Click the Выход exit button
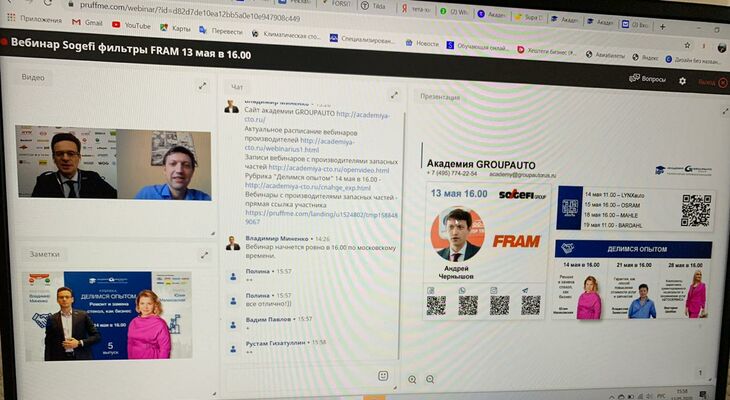The image size is (730, 400). [712, 82]
